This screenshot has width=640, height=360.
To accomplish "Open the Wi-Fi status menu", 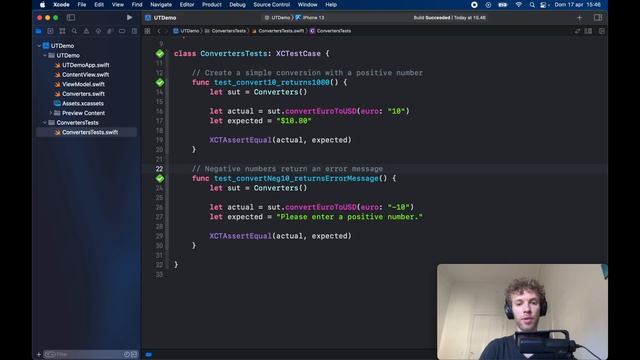I will 518,5.
